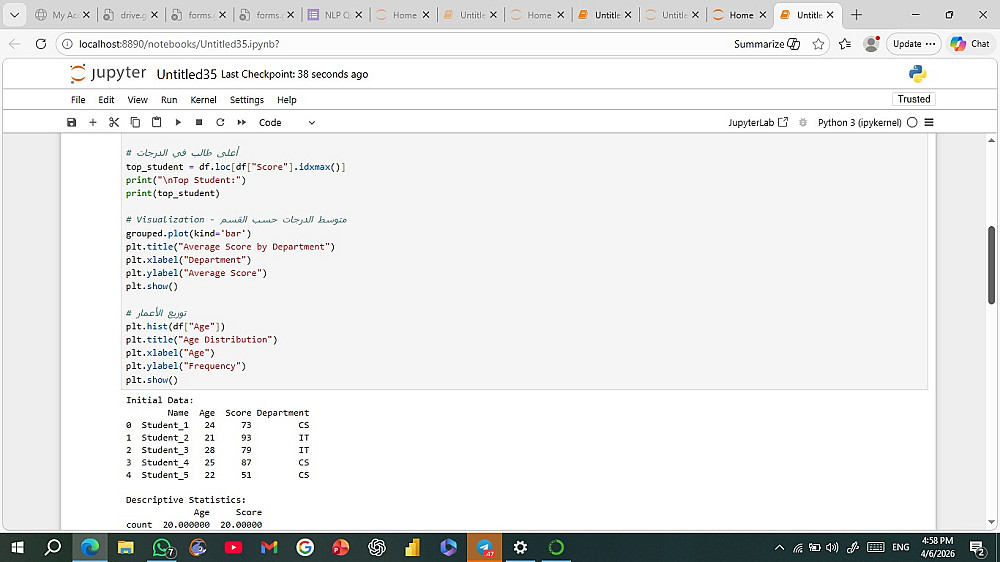Click the debugger bug icon
Viewport: 1000px width, 562px height.
coord(803,122)
